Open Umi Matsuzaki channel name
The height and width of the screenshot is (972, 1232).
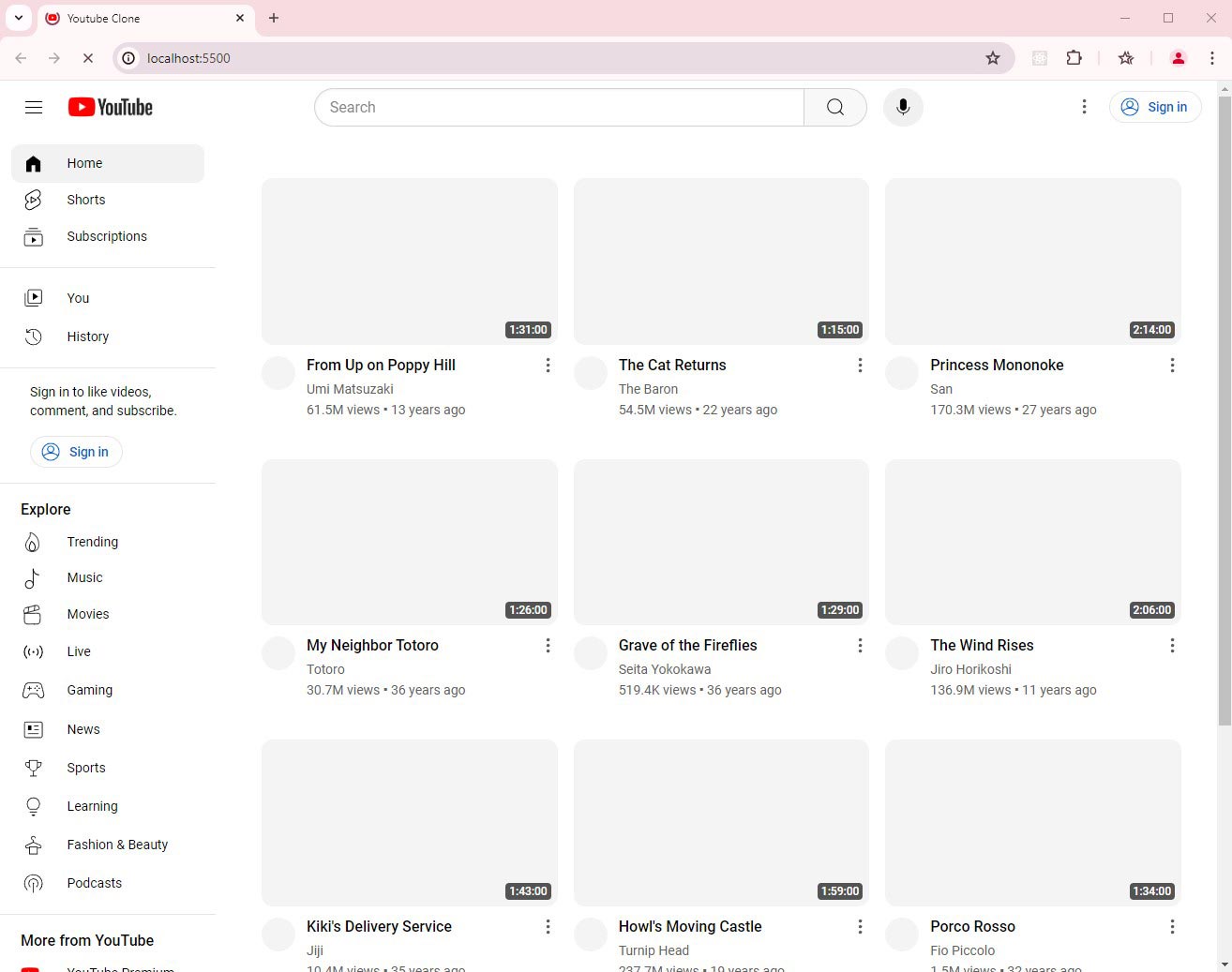[x=350, y=389]
